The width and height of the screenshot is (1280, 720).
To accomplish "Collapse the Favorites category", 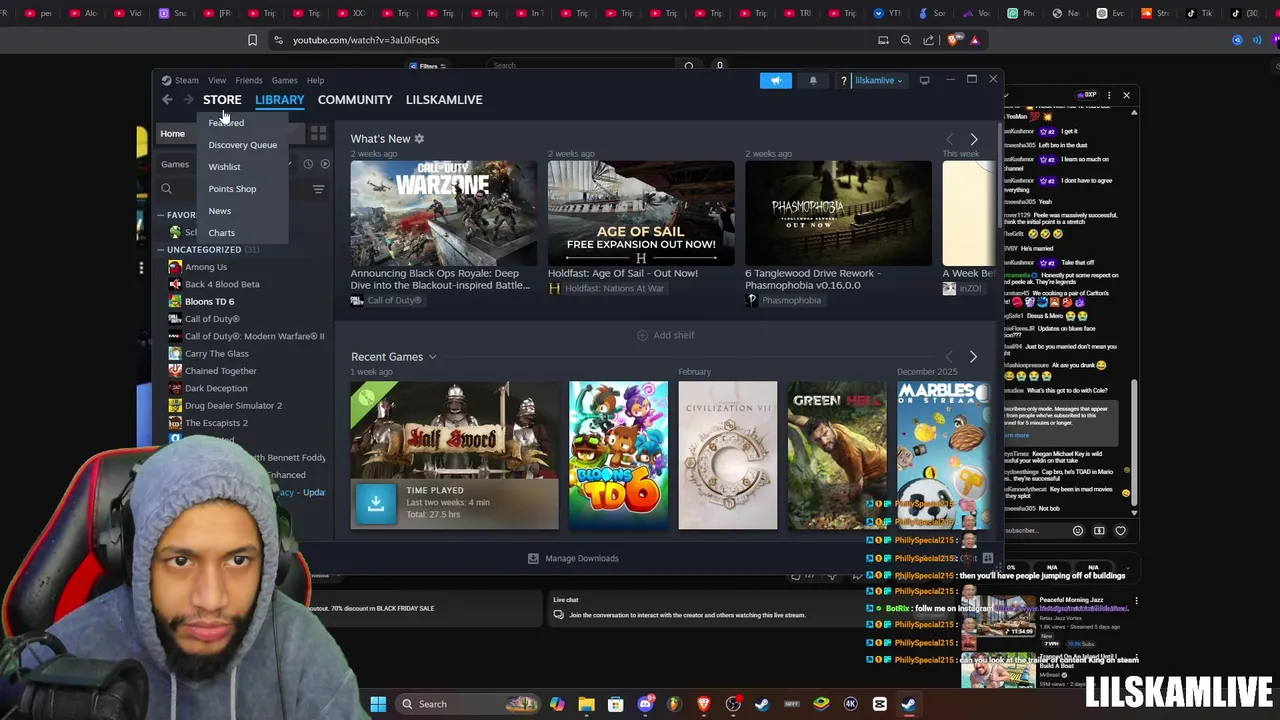I will pyautogui.click(x=160, y=215).
